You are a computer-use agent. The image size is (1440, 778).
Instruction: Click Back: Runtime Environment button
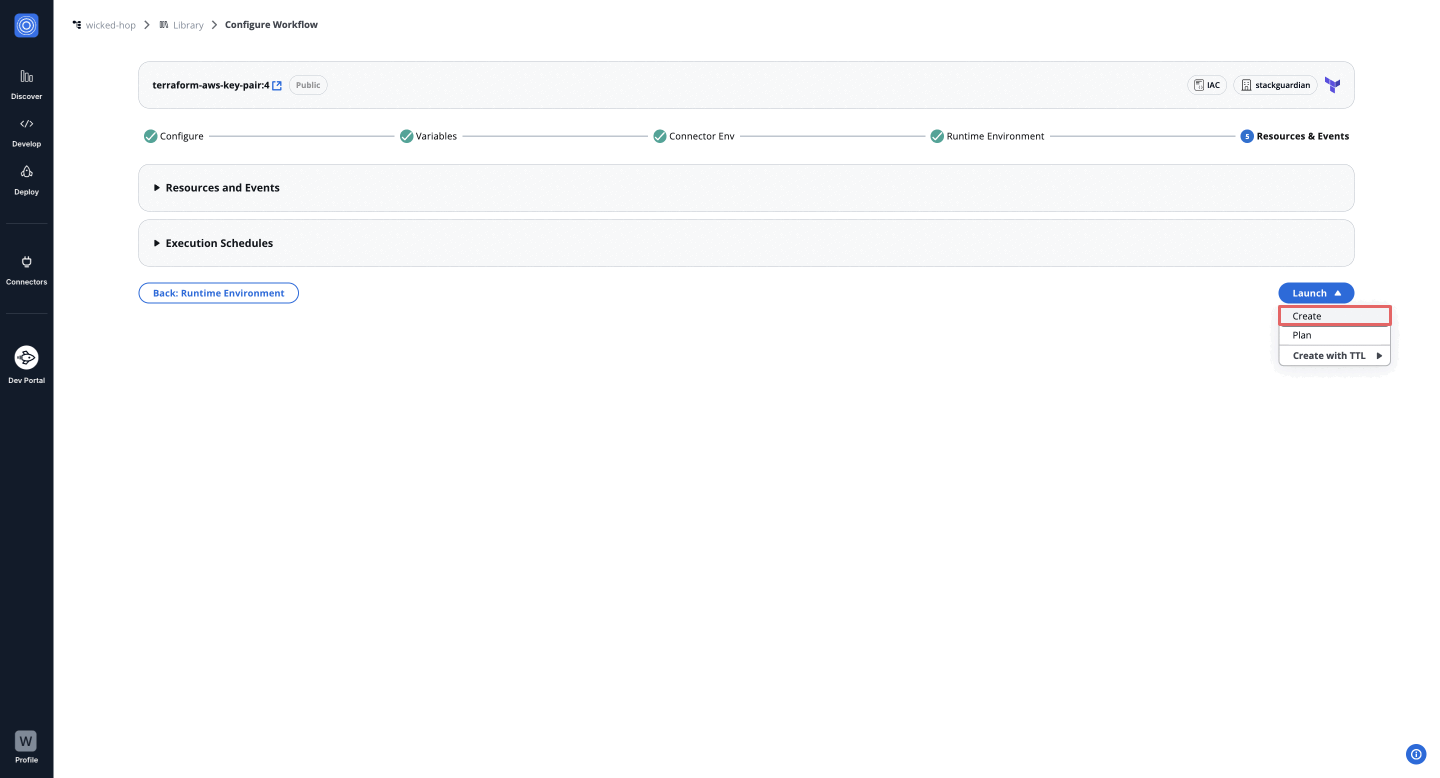coord(218,292)
